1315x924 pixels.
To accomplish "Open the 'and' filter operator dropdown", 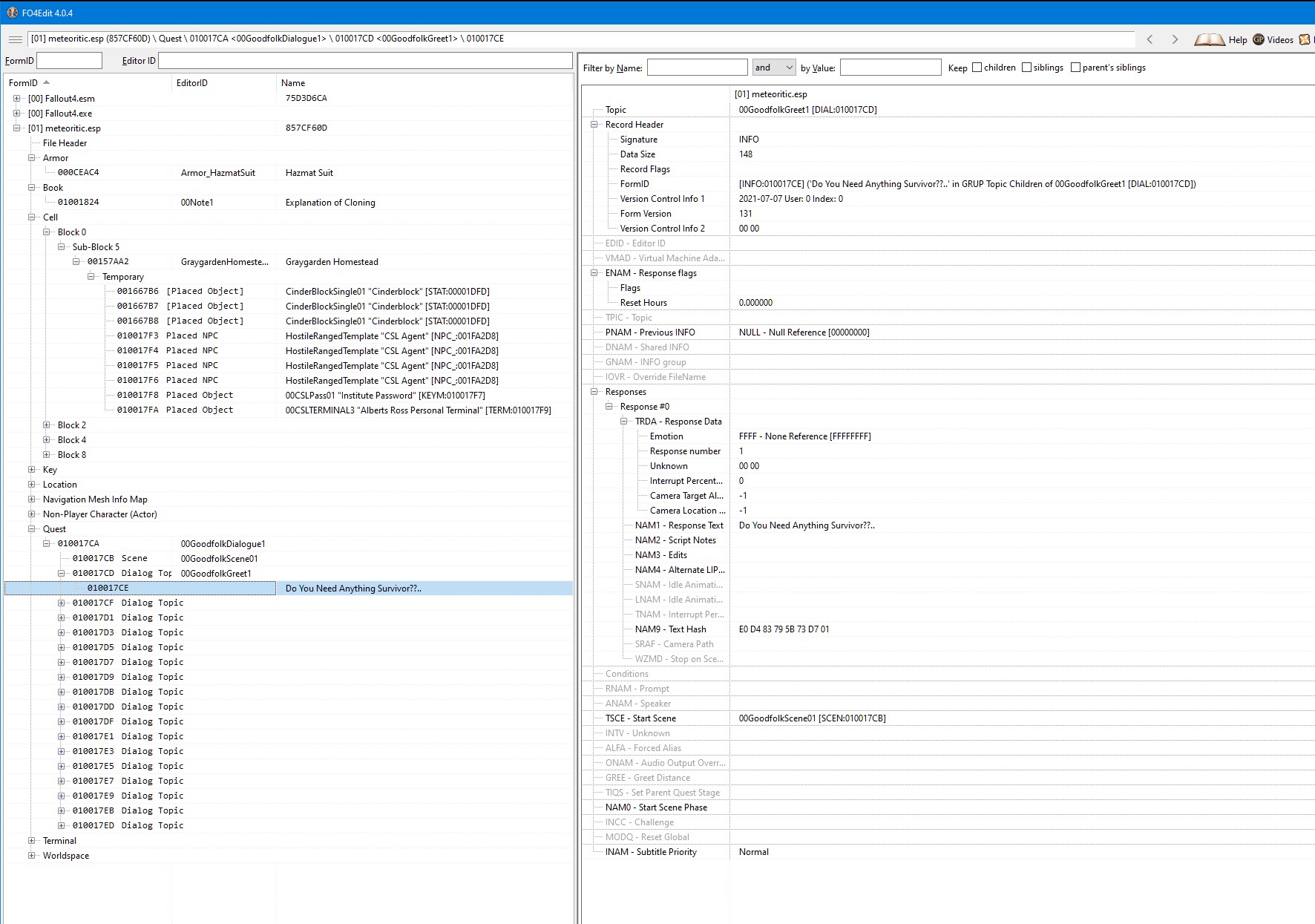I will [774, 68].
